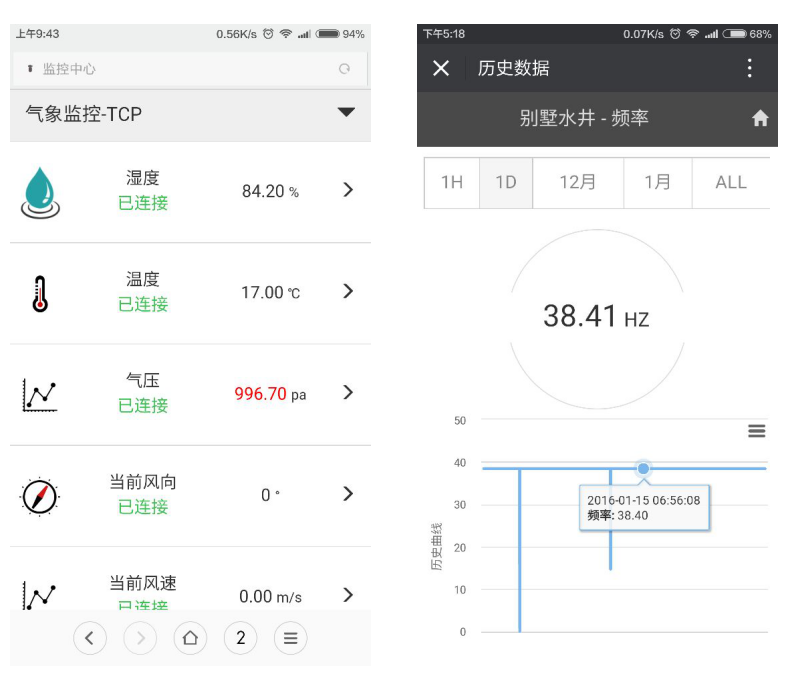802x690 pixels.
Task: Click the temperature thermometer icon
Action: pyautogui.click(x=40, y=293)
